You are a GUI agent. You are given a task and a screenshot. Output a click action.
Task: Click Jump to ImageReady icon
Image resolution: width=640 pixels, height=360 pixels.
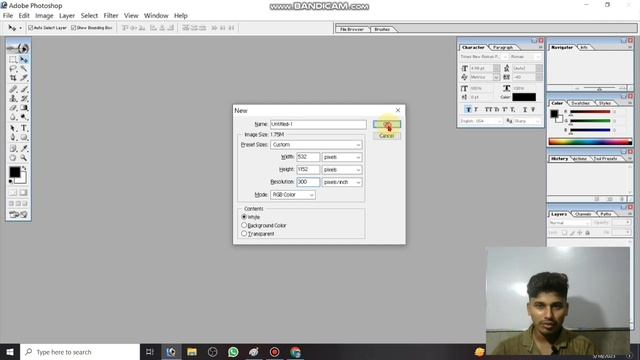[x=18, y=214]
